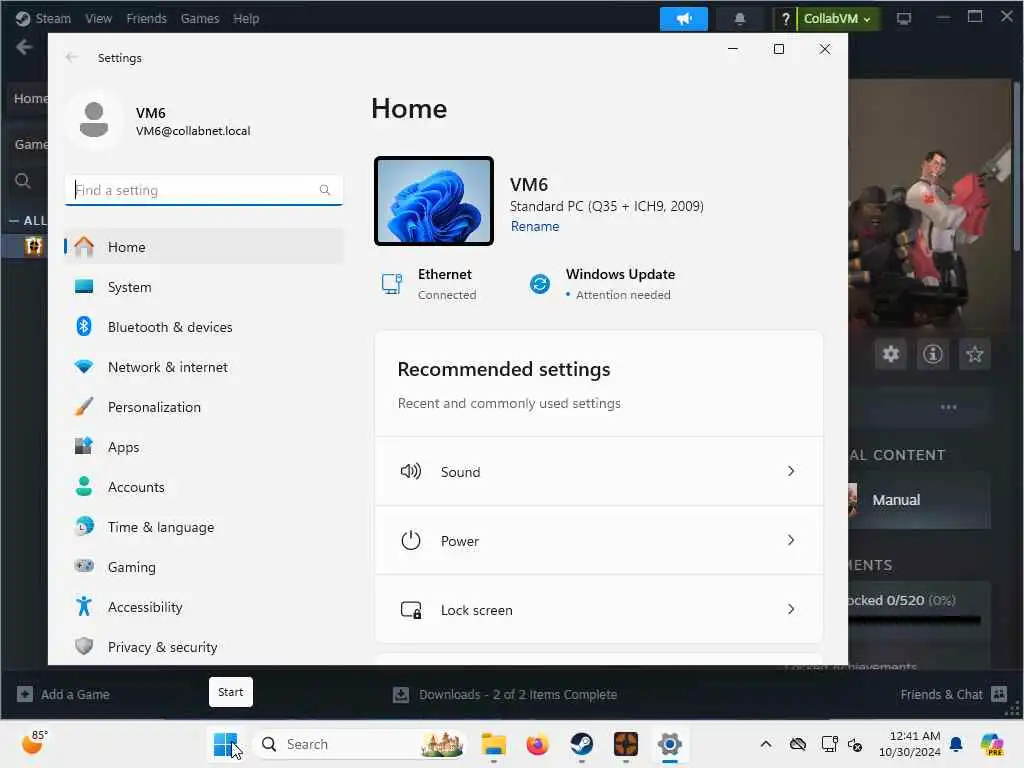Click the taskbar Search box

tap(360, 744)
